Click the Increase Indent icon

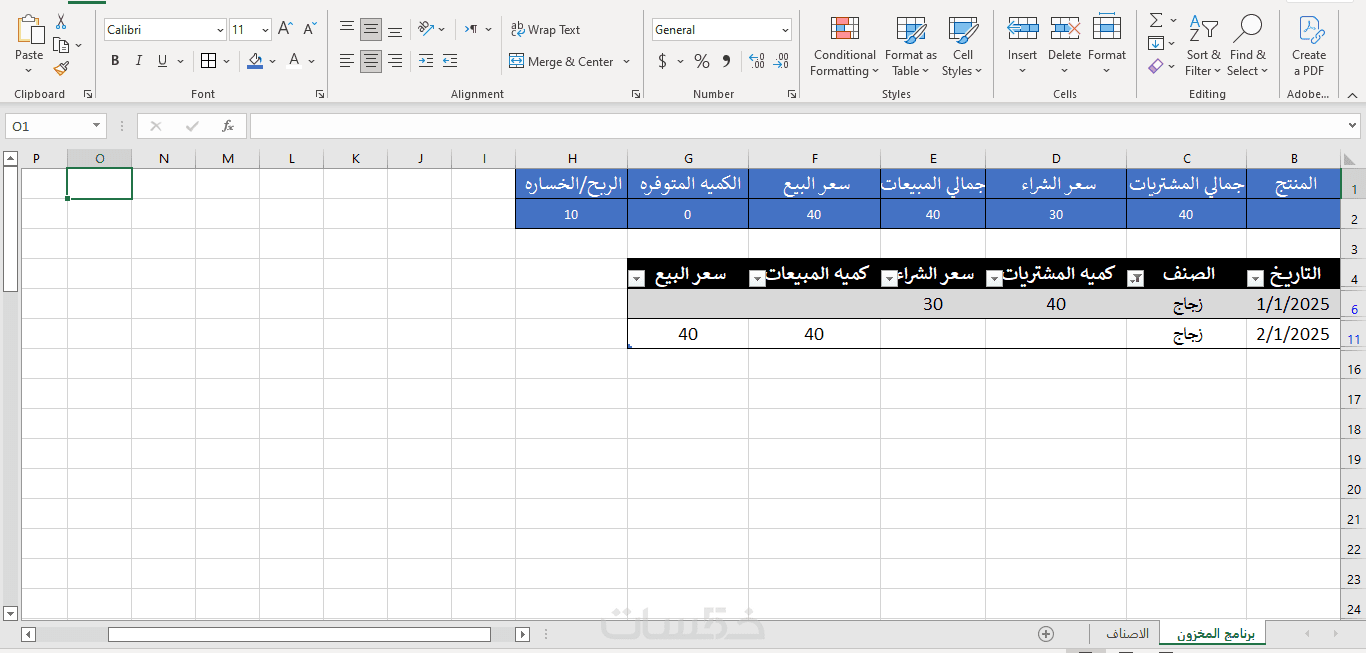coord(450,61)
